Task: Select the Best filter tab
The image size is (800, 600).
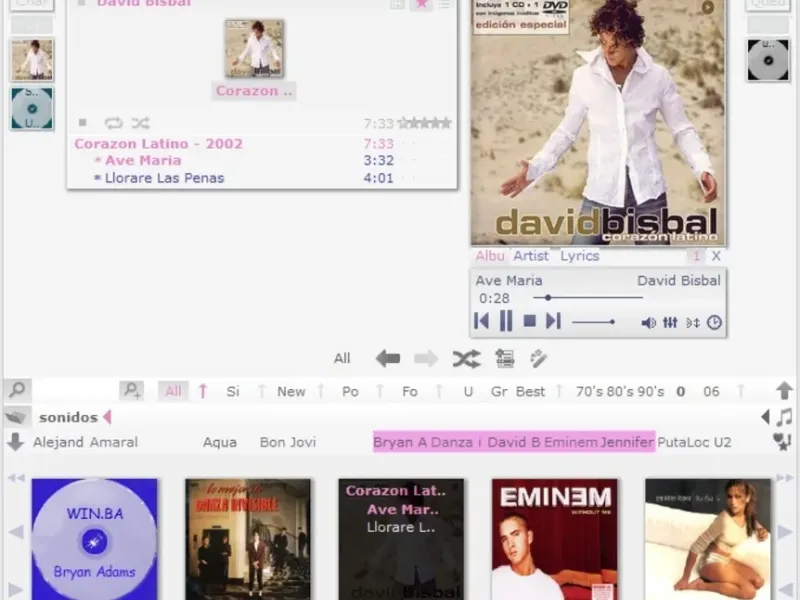Action: 531,391
